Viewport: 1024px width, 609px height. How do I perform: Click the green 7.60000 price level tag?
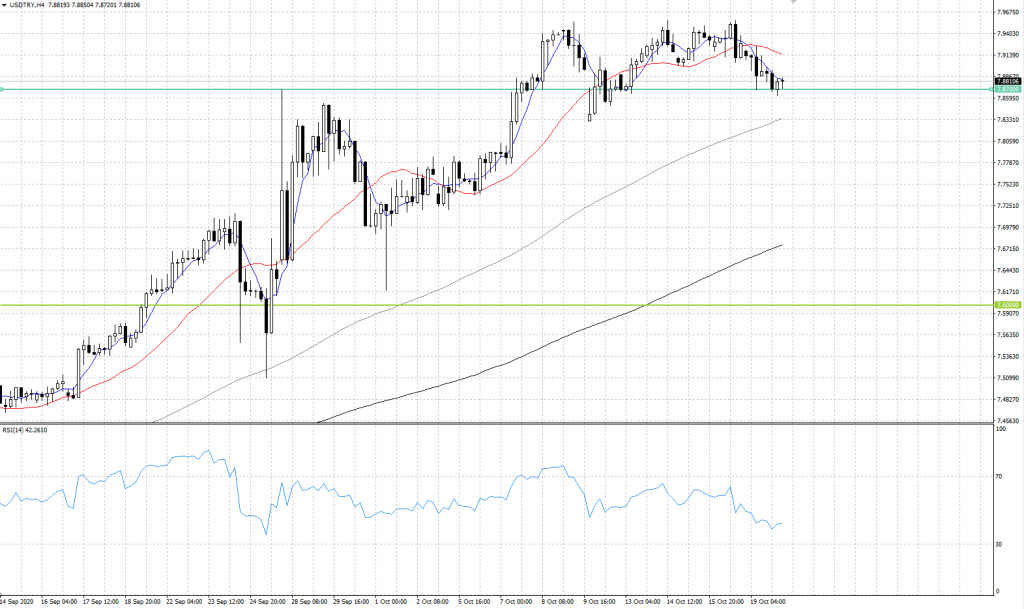coord(1005,304)
